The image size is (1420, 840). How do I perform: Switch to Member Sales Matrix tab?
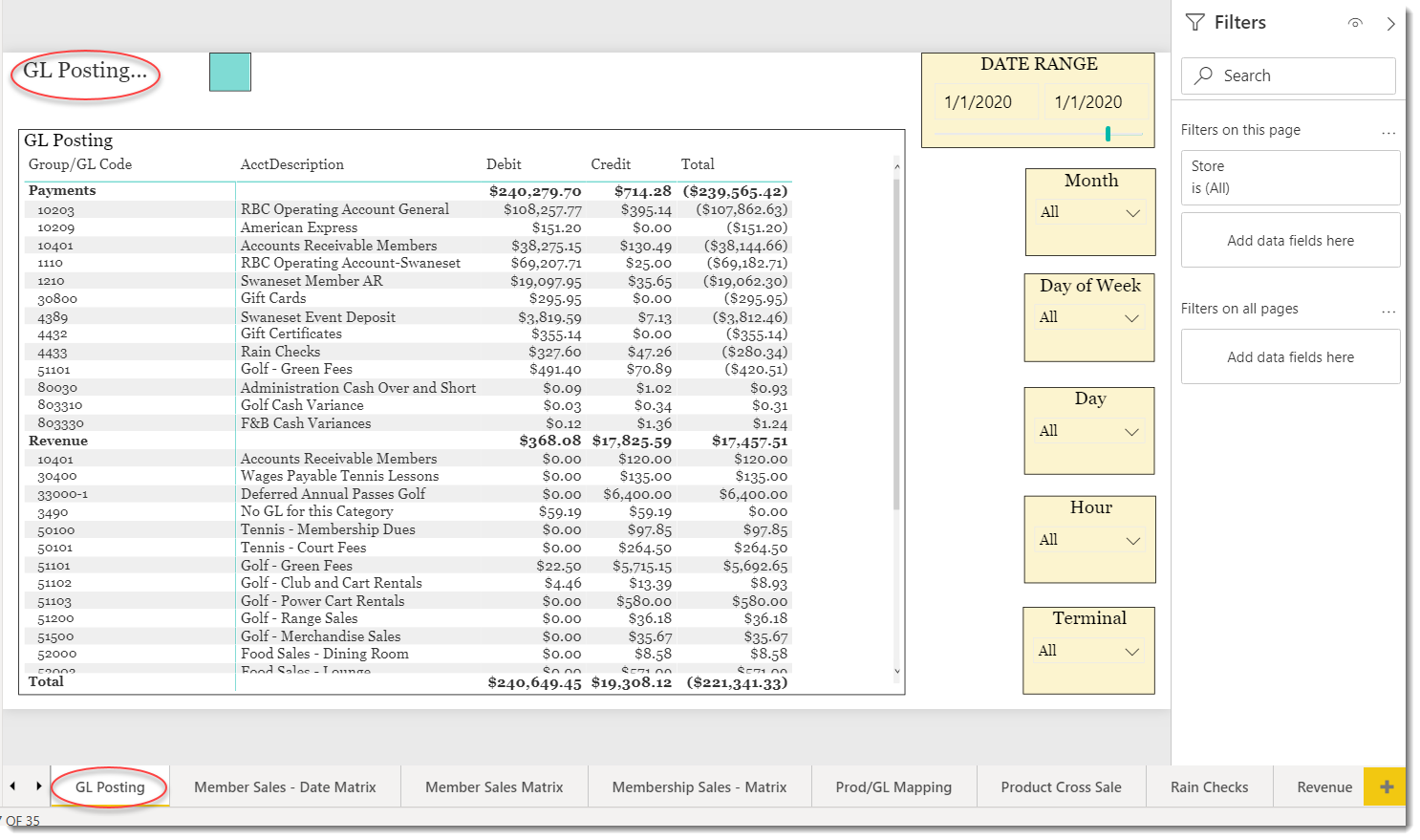494,787
